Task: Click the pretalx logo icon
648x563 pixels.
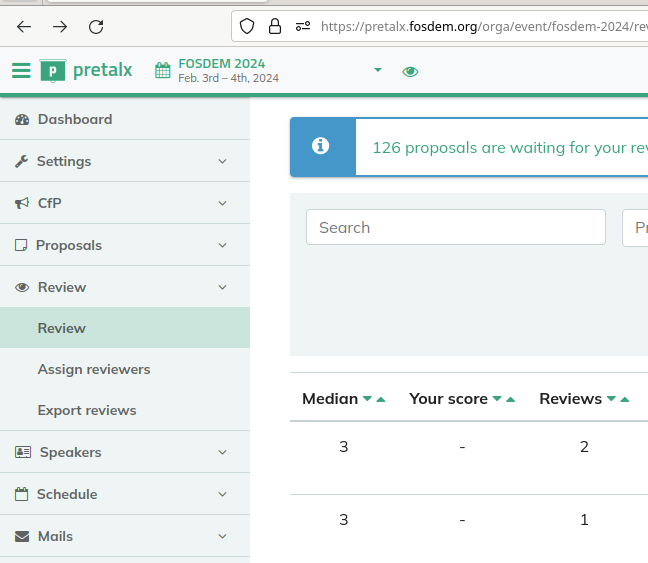Action: click(x=53, y=70)
